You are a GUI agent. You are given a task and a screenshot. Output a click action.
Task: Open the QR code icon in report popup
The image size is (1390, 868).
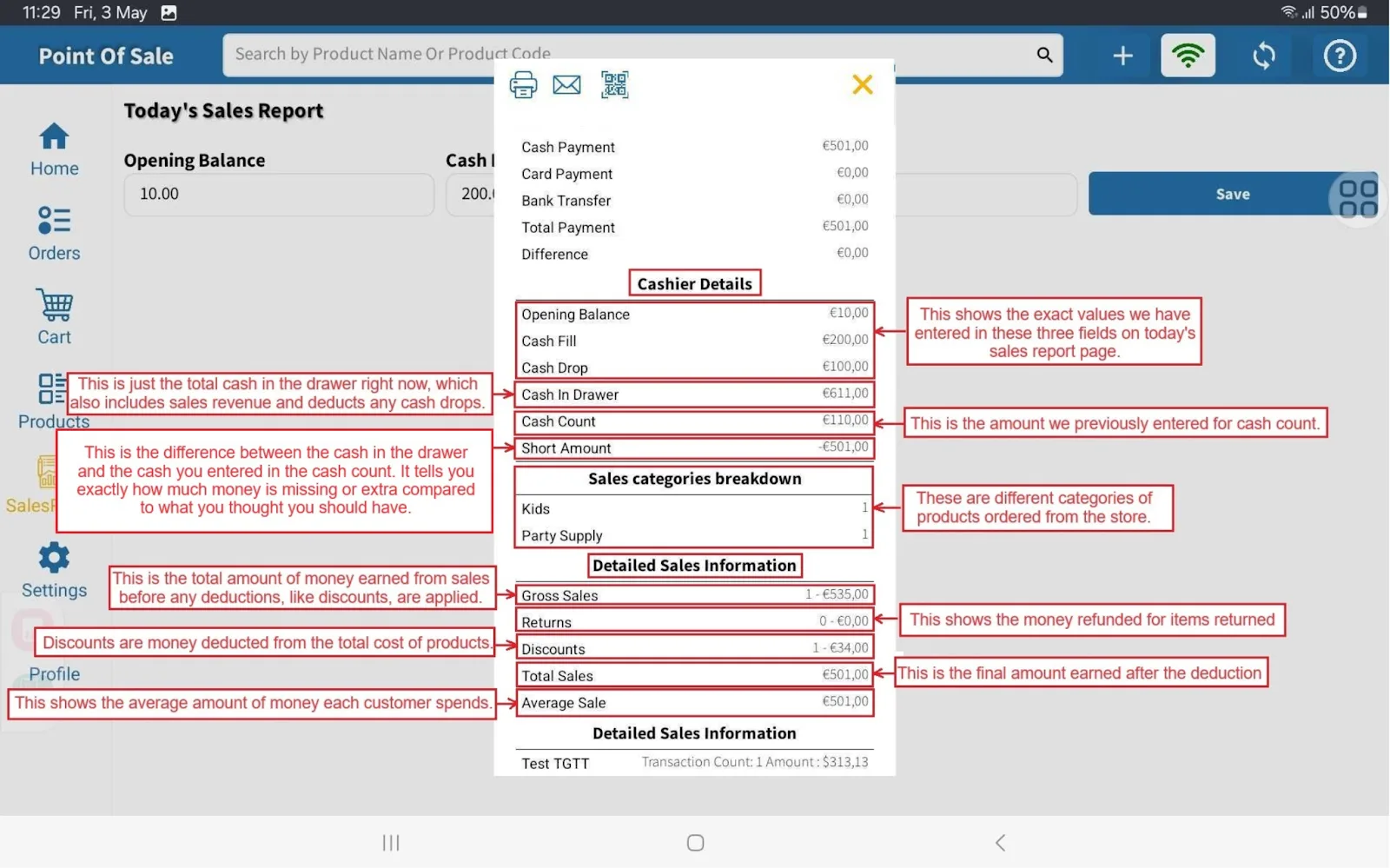[x=614, y=85]
